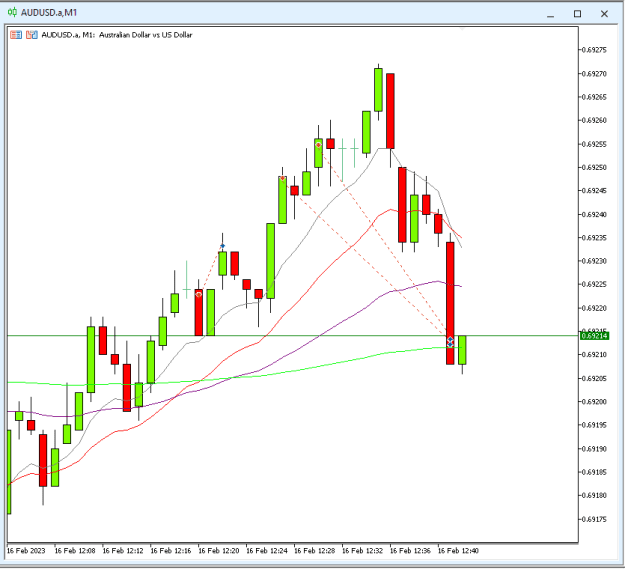
Task: Click the 0.69225 price axis label
Action: [x=594, y=284]
